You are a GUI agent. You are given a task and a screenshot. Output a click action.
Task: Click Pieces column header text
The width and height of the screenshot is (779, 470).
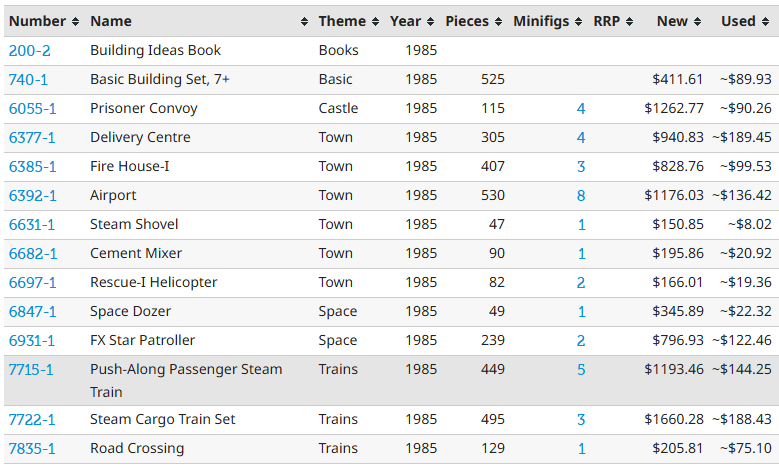point(467,21)
